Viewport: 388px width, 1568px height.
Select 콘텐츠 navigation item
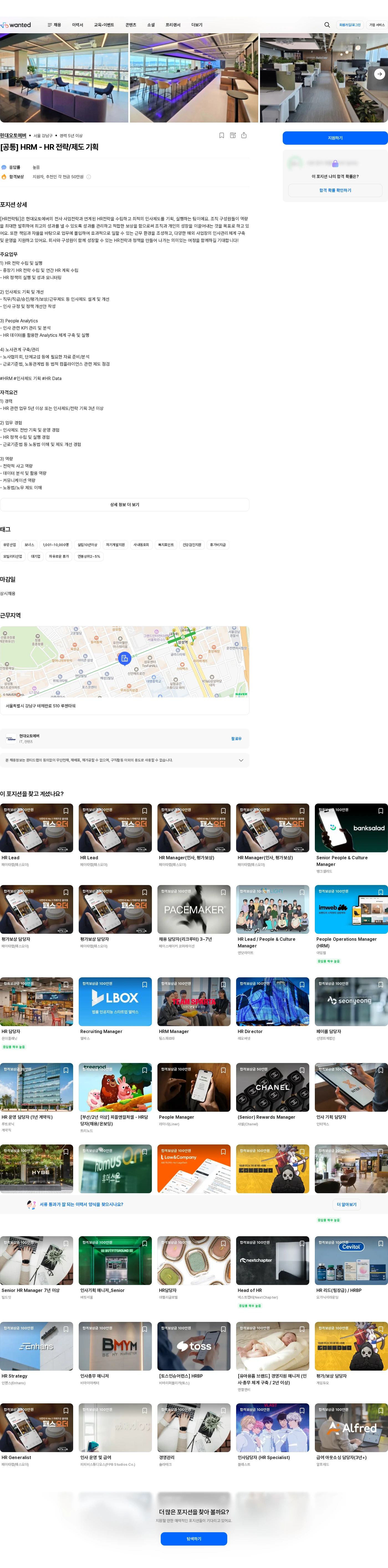tap(131, 25)
